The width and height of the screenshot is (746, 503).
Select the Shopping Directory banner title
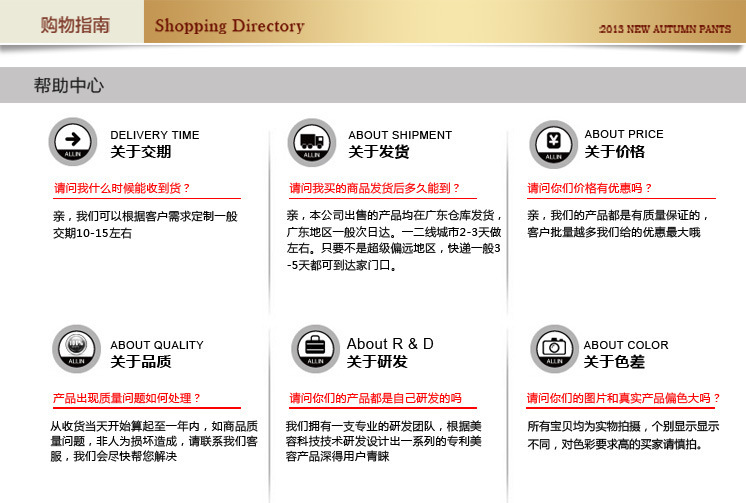pyautogui.click(x=229, y=25)
